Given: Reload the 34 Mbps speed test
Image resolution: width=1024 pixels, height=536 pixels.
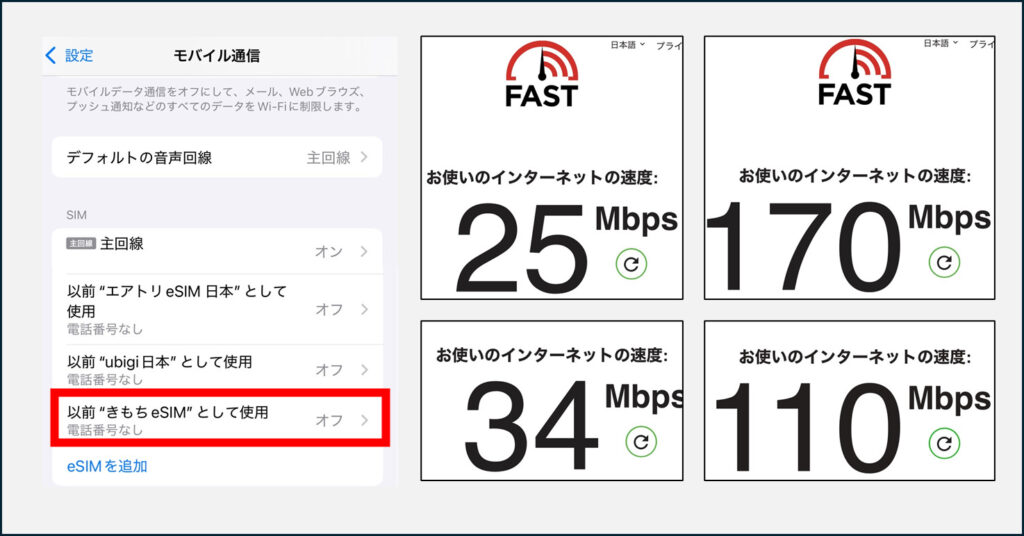Looking at the screenshot, I should 641,442.
